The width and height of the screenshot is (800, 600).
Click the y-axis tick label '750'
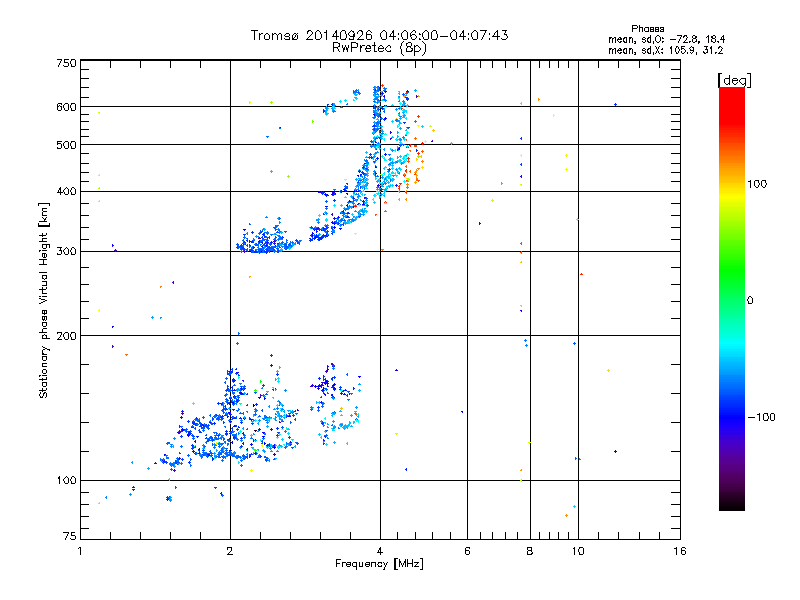[x=66, y=63]
